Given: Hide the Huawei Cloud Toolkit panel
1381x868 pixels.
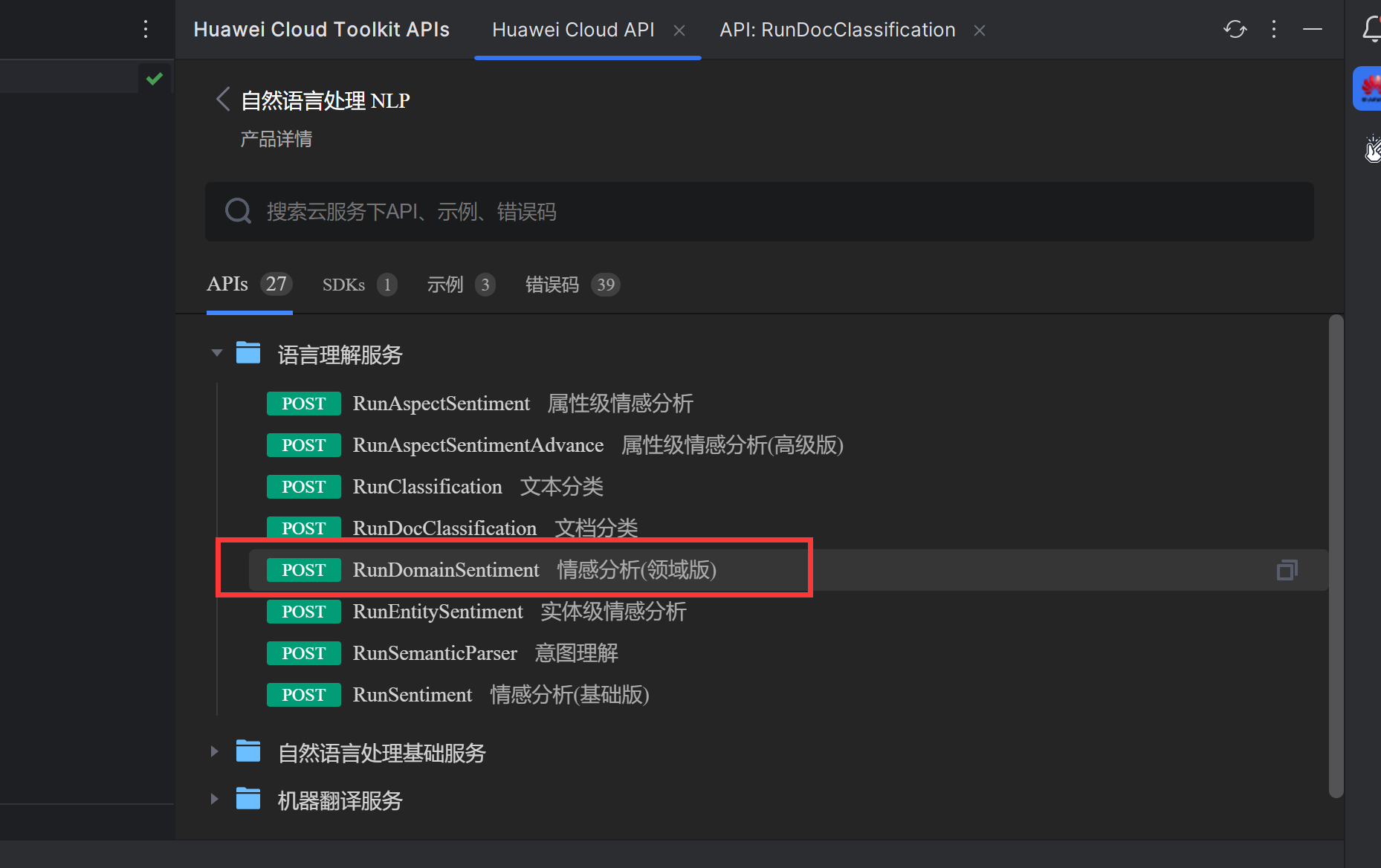Looking at the screenshot, I should click(x=1313, y=29).
